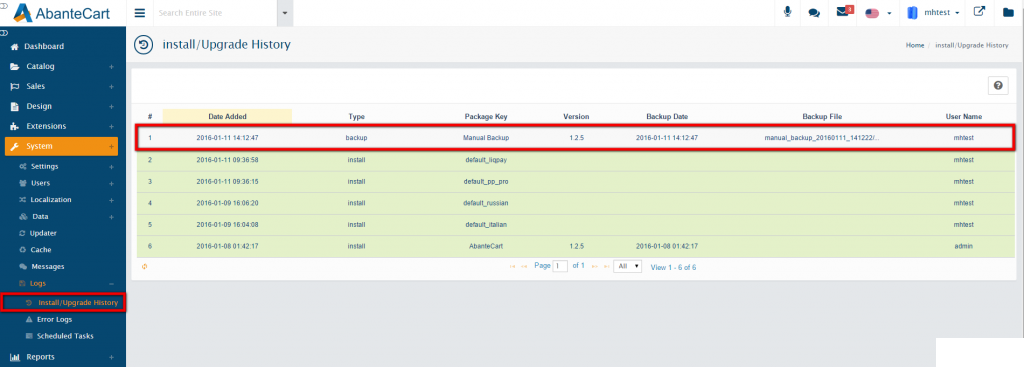Click the history icon beside page title
This screenshot has width=1024, height=367.
pos(143,45)
